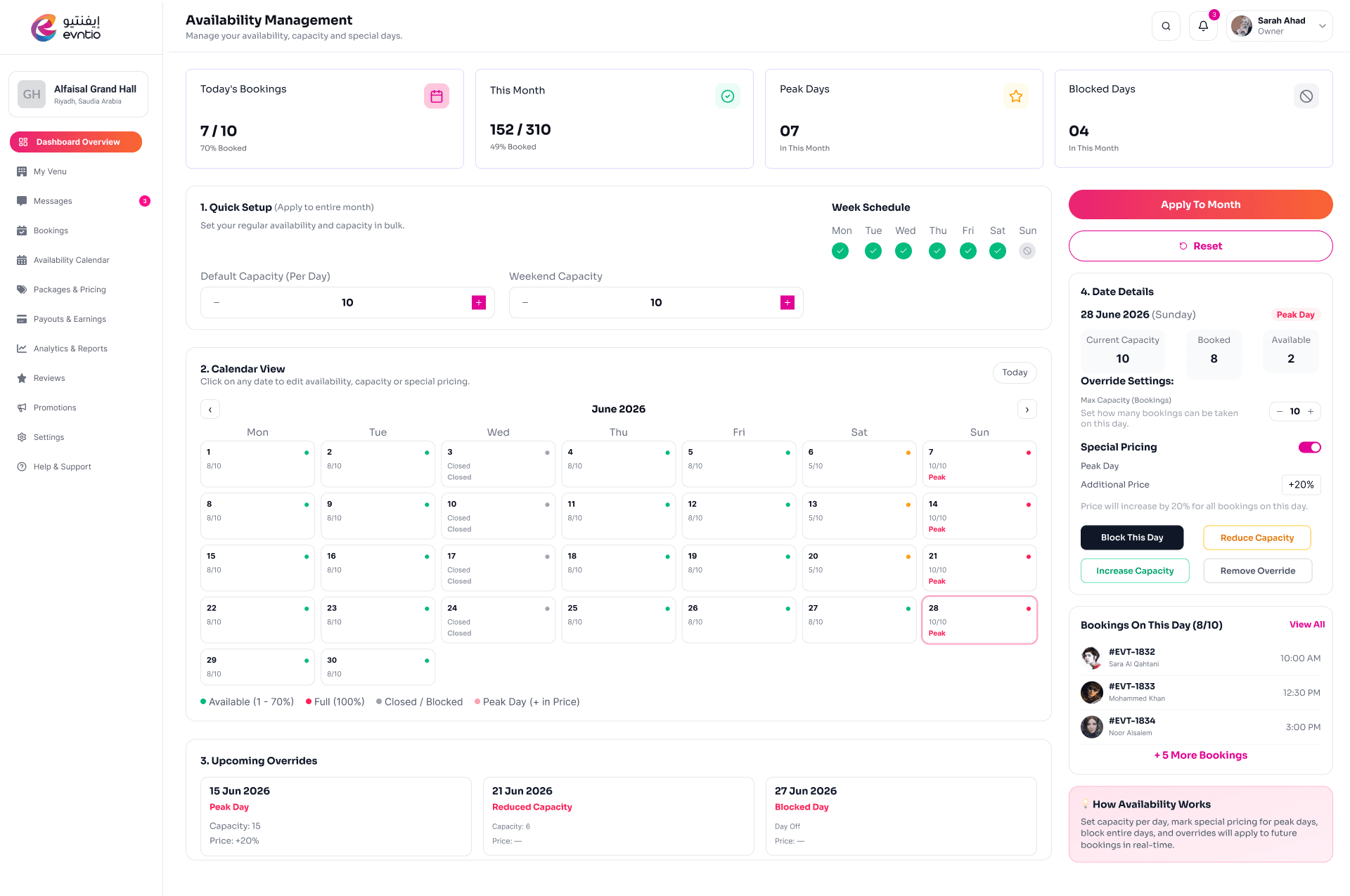Screen dimensions: 1350x896
Task: Open booking #EVT-1833 row
Action: pos(1200,693)
